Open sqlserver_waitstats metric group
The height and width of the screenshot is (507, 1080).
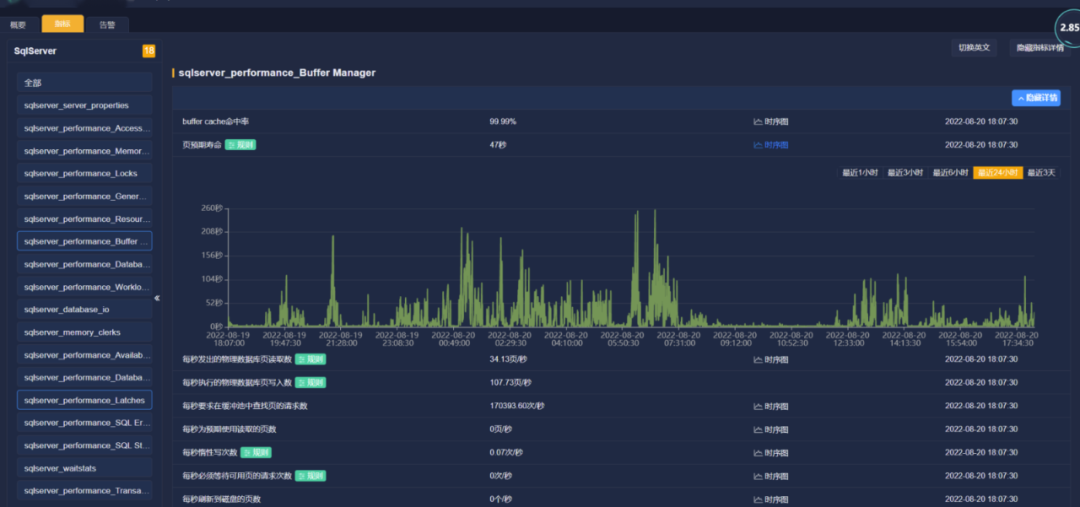(85, 468)
